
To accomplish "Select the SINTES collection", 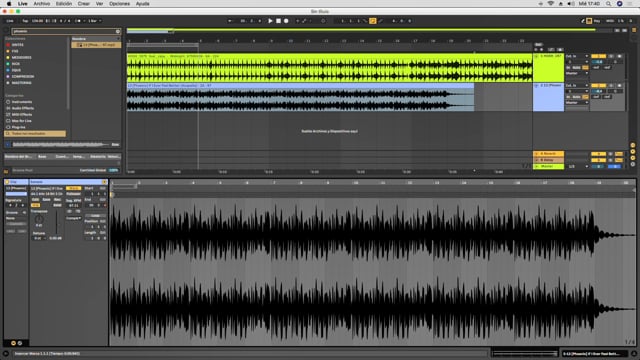I will tap(18, 45).
